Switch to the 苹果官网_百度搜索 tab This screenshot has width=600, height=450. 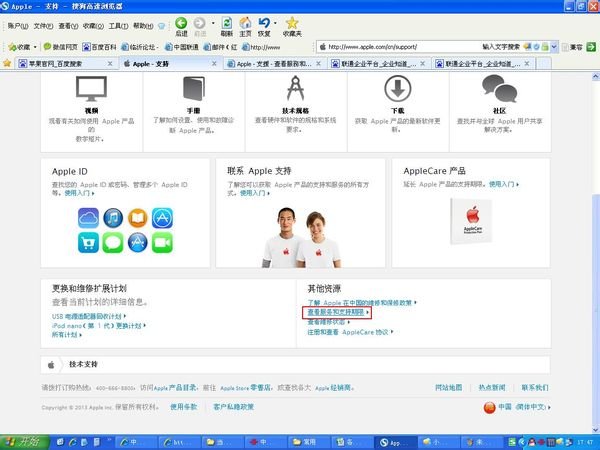coord(66,64)
